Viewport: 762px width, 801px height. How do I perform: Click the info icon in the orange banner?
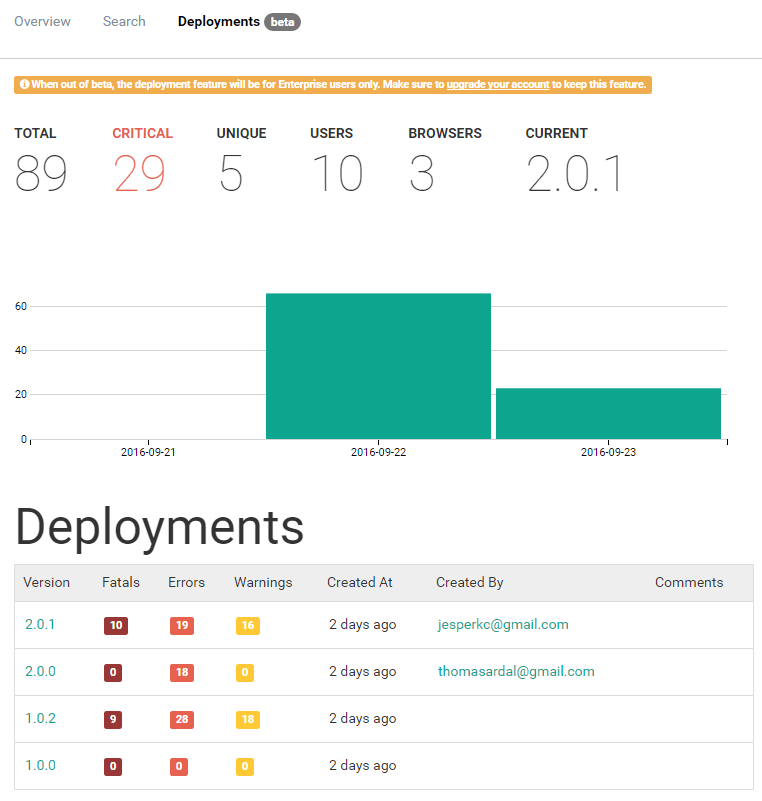25,84
